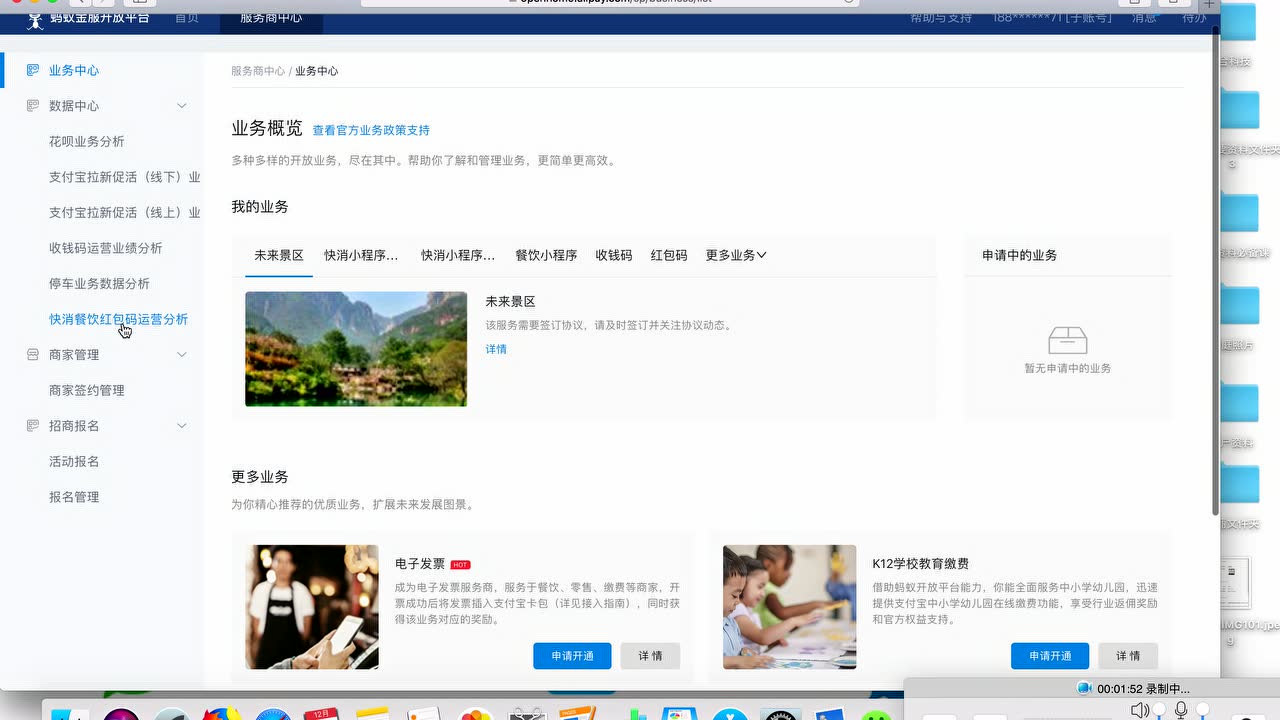Image resolution: width=1280 pixels, height=720 pixels.
Task: Select the 未来景区 tab
Action: (x=279, y=255)
